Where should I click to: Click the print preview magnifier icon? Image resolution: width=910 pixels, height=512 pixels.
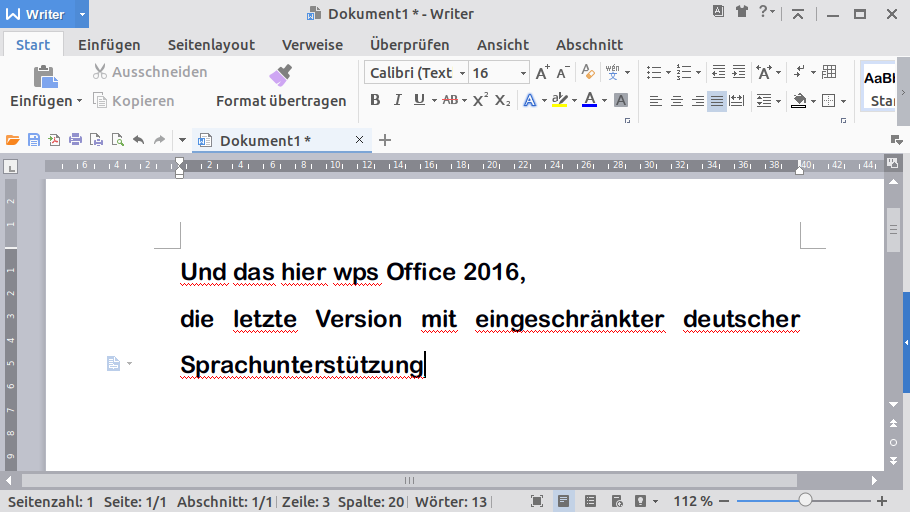(117, 140)
